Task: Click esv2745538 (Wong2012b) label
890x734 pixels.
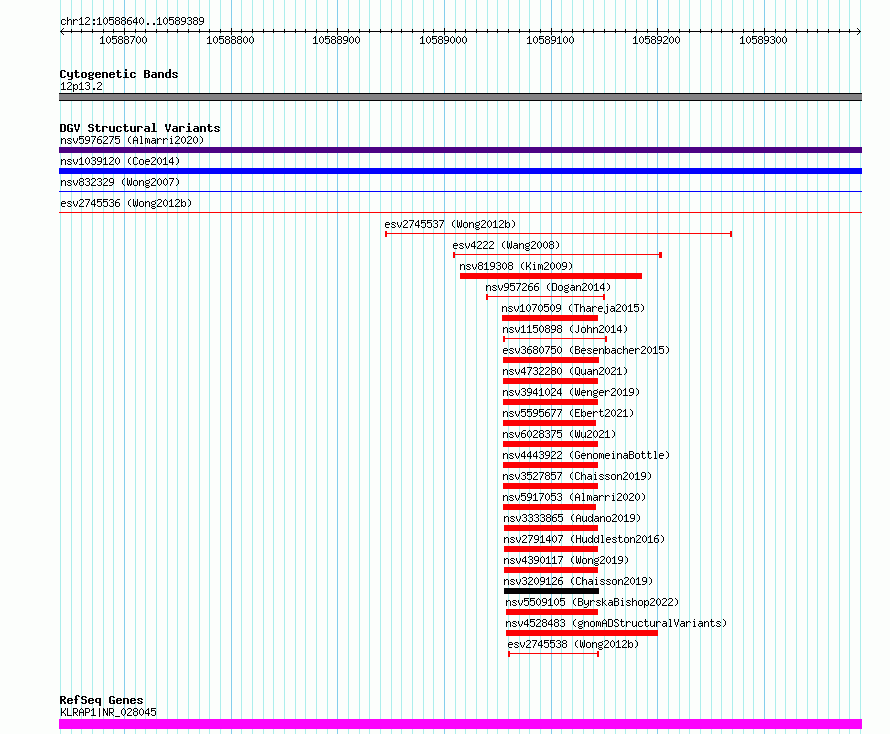Action: (x=573, y=644)
